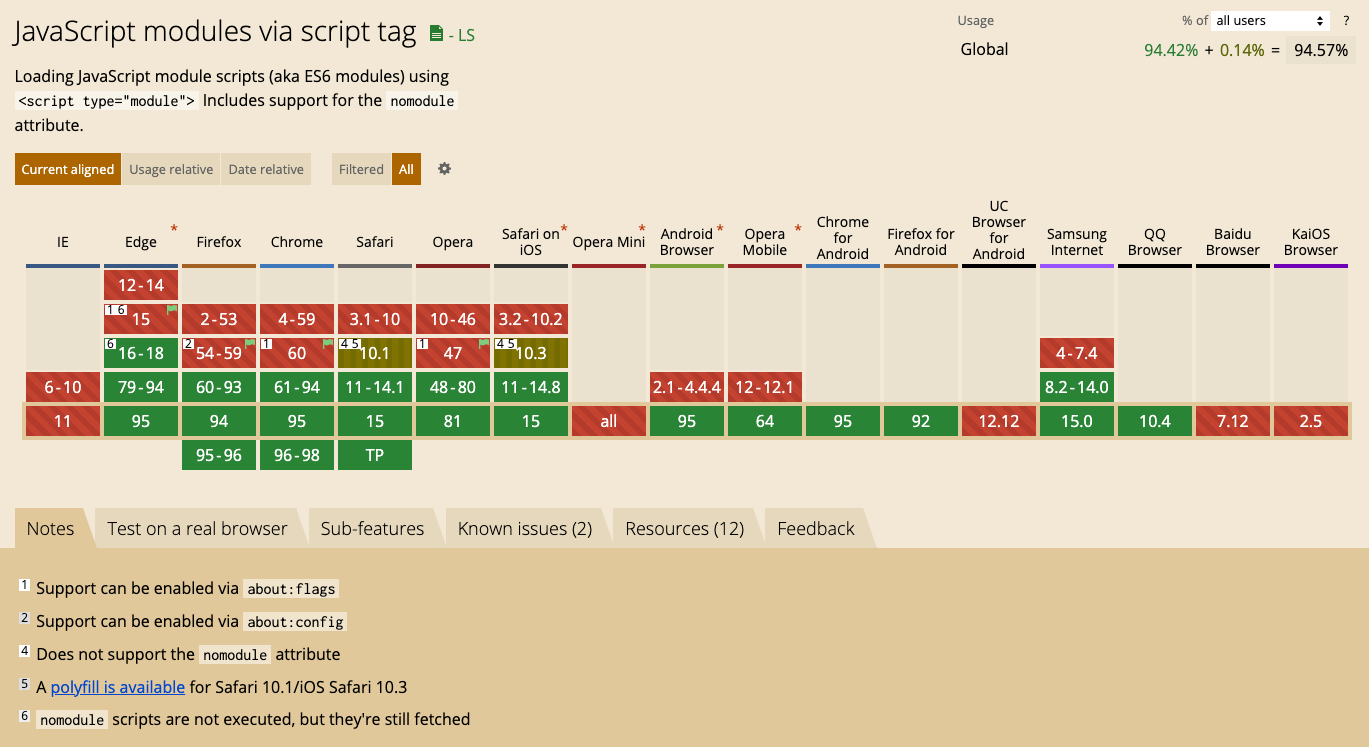Click the QQ Browser 10.4 cell
This screenshot has width=1369, height=747.
pyautogui.click(x=1155, y=421)
